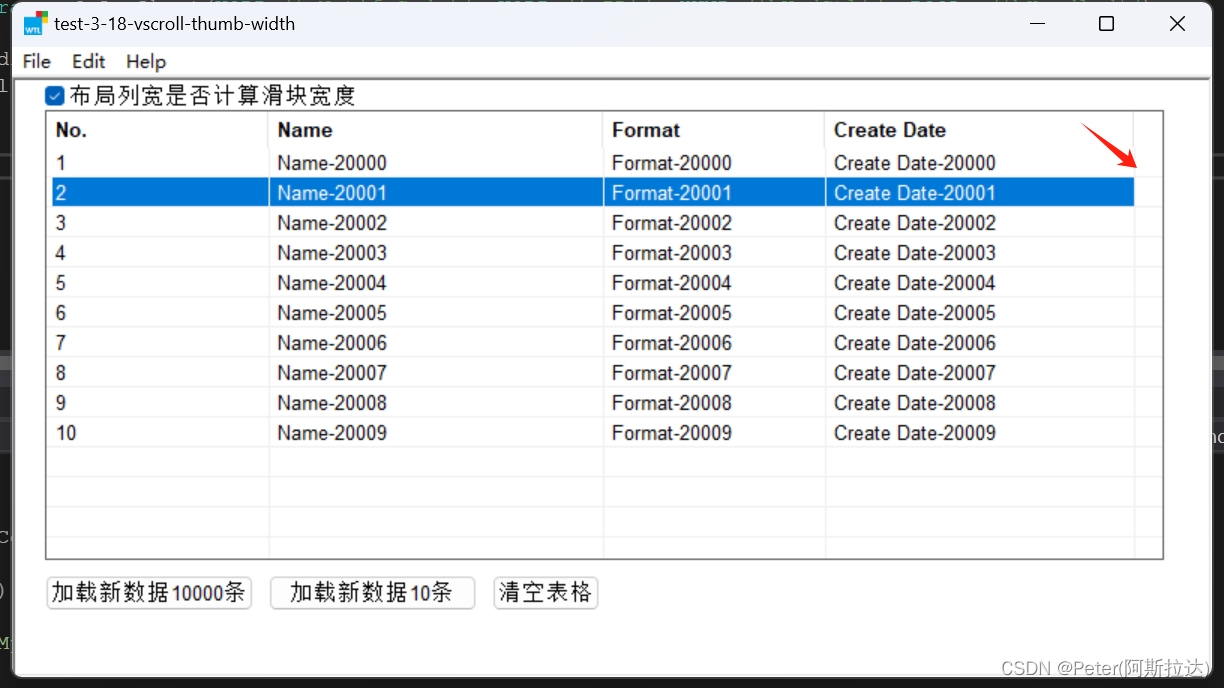Image resolution: width=1224 pixels, height=688 pixels.
Task: Click cell Create Date-20004
Action: [x=980, y=283]
